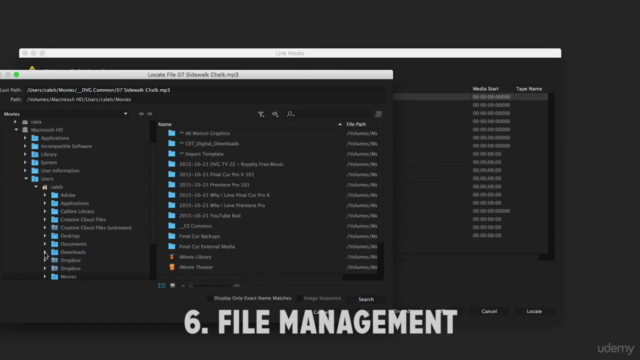Select Creative Cloud Files in the tree

coord(83,220)
